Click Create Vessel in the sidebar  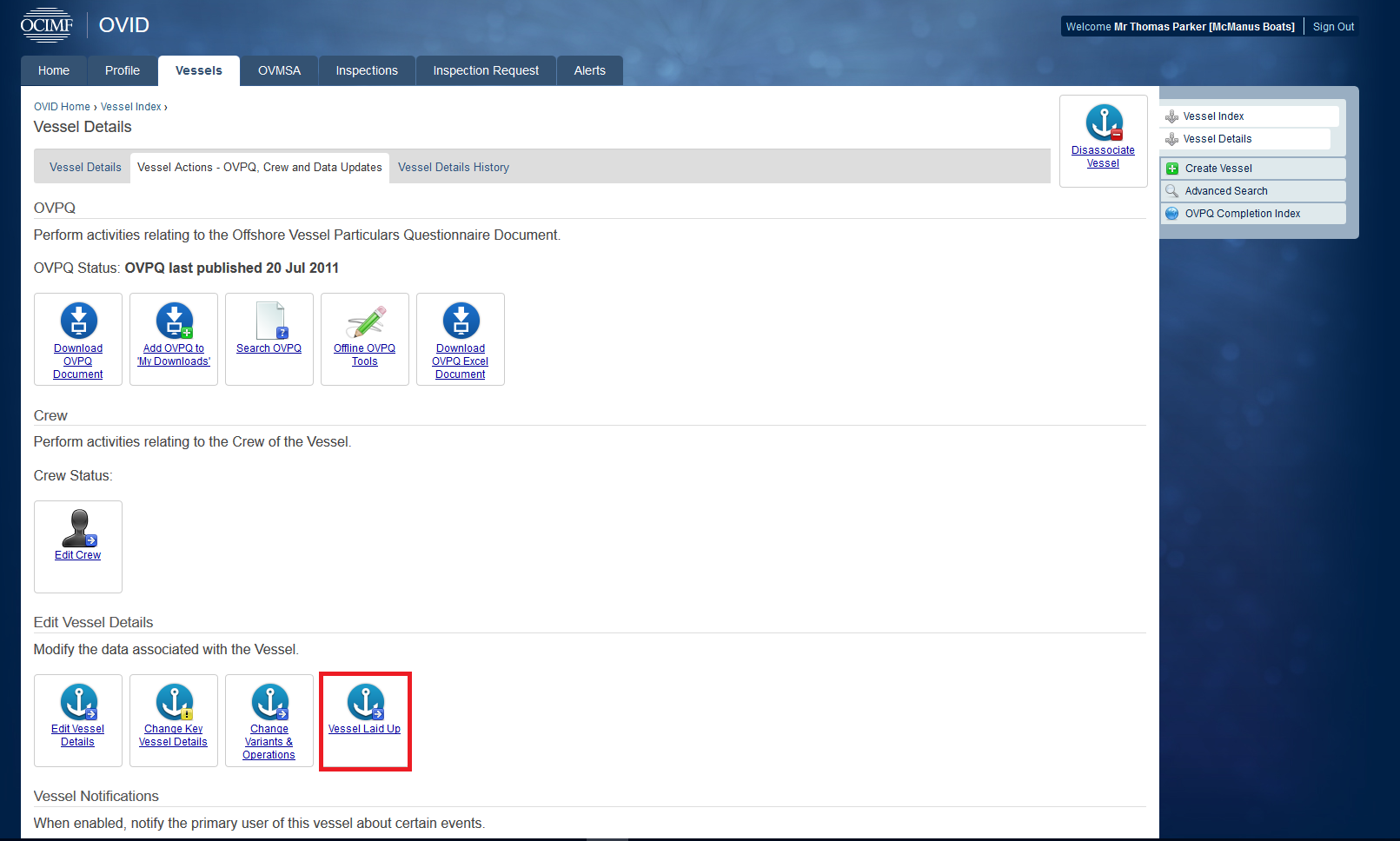click(1218, 169)
